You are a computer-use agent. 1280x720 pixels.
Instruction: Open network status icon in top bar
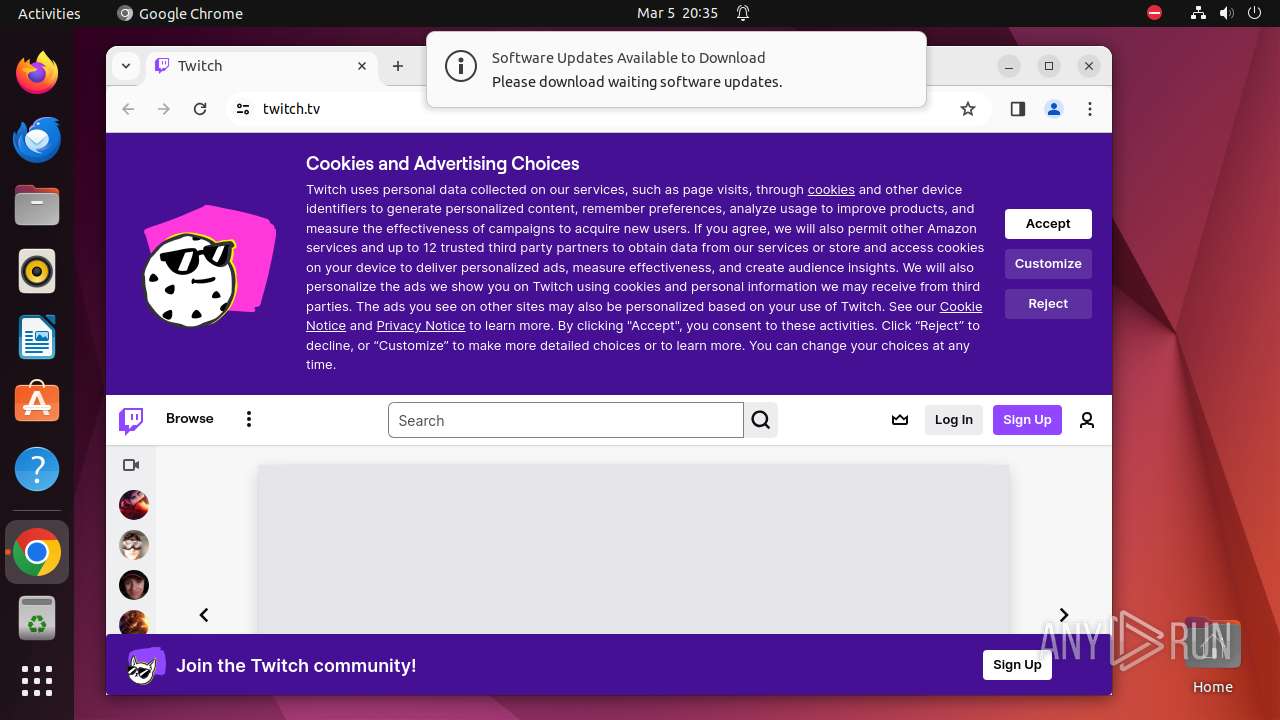click(1198, 13)
